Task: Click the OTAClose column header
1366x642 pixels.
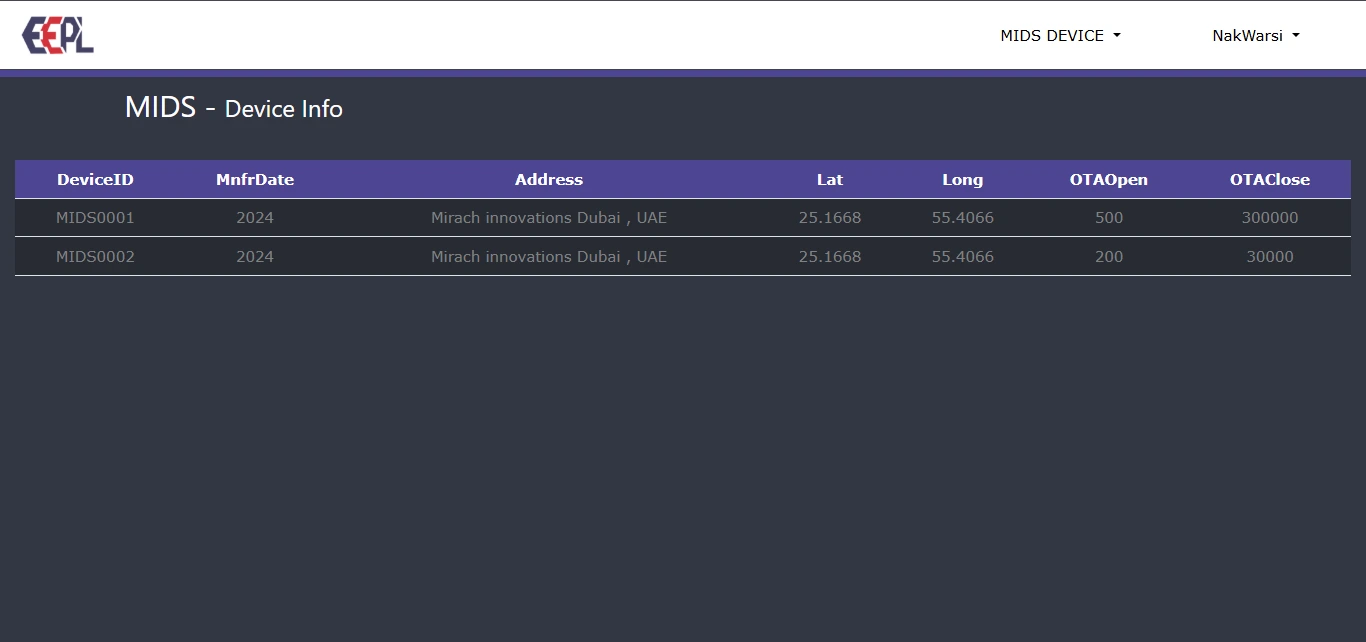Action: point(1270,180)
